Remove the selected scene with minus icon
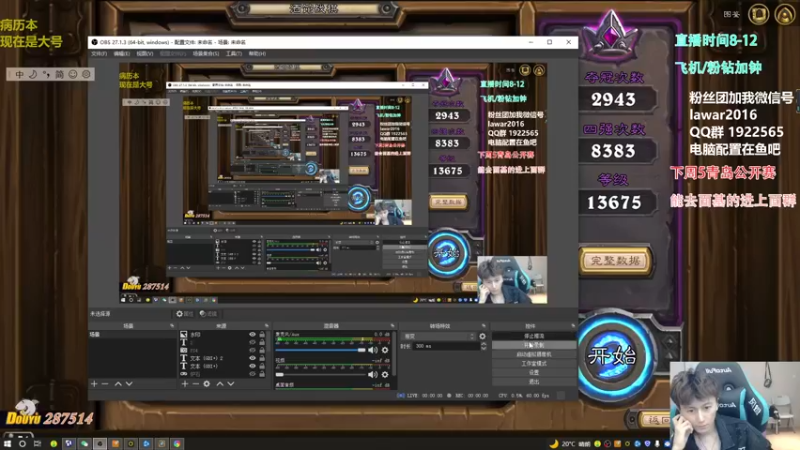 pos(105,384)
